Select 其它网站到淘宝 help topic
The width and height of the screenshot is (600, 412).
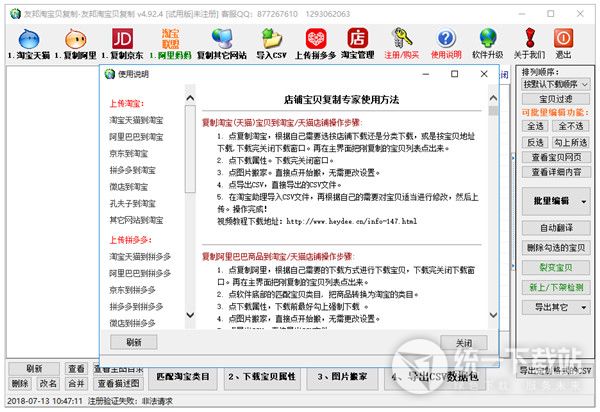[x=137, y=220]
